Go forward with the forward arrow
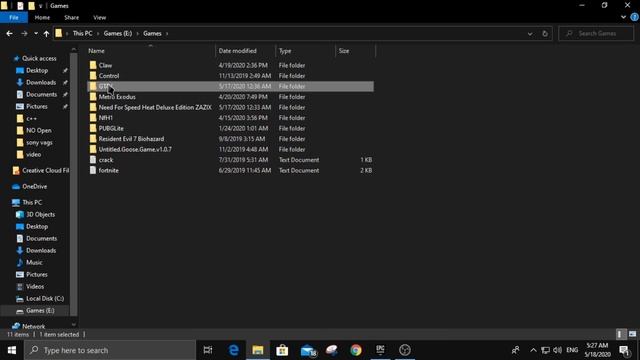Viewport: 640px width, 360px height. 24,33
